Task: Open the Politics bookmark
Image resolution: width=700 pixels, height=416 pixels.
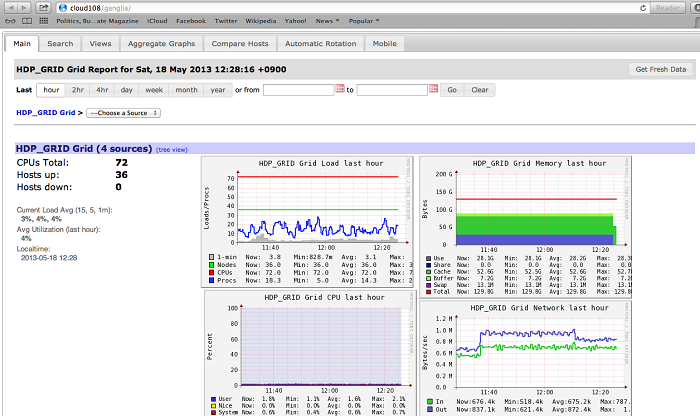Action: point(97,21)
